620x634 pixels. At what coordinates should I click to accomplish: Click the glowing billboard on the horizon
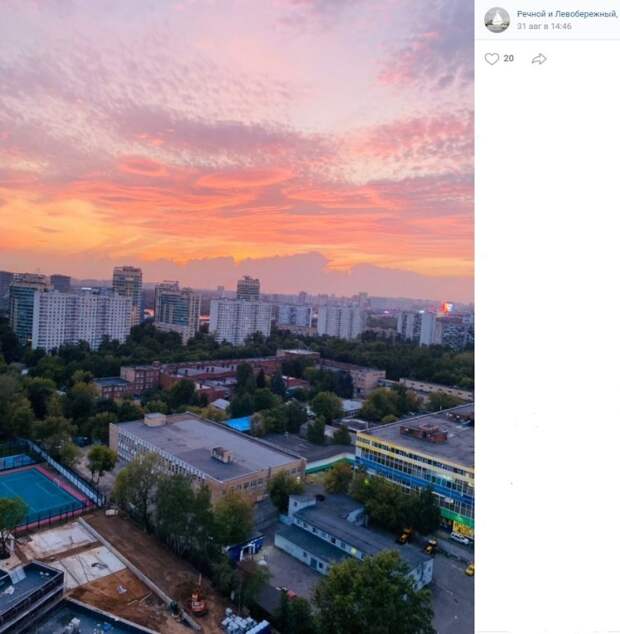[447, 308]
